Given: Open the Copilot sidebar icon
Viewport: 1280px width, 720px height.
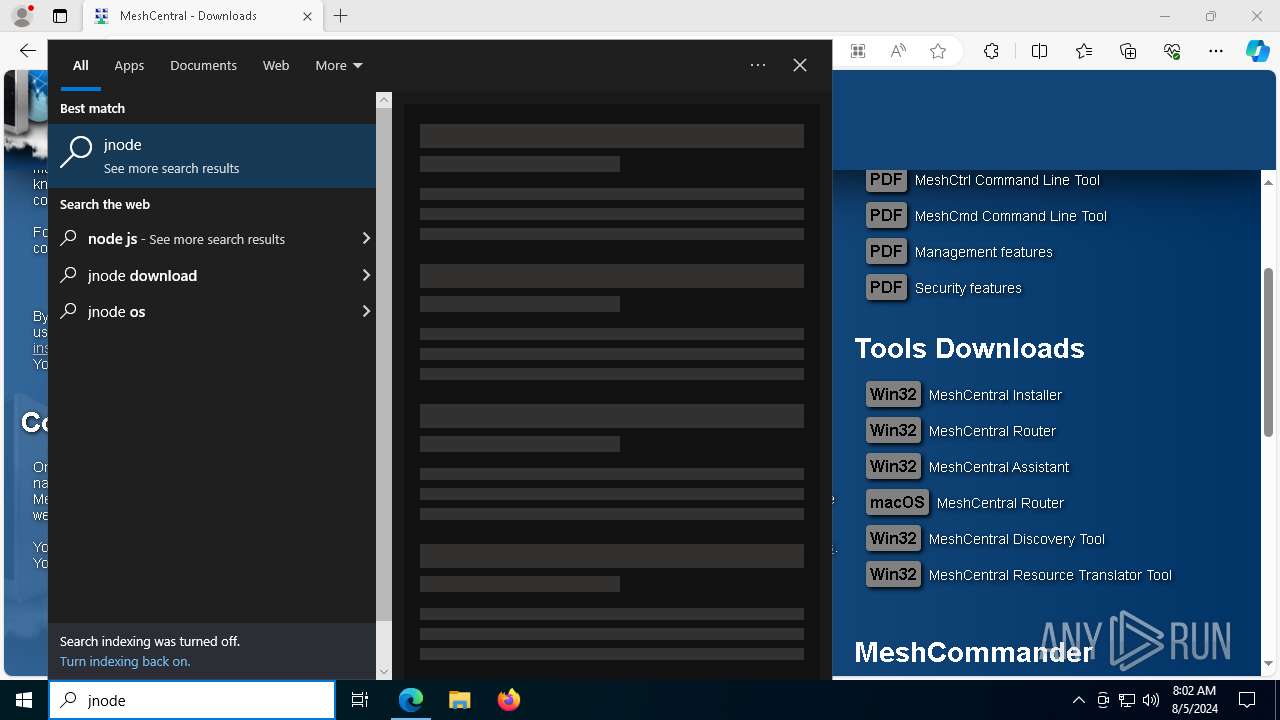Looking at the screenshot, I should coord(1257,51).
